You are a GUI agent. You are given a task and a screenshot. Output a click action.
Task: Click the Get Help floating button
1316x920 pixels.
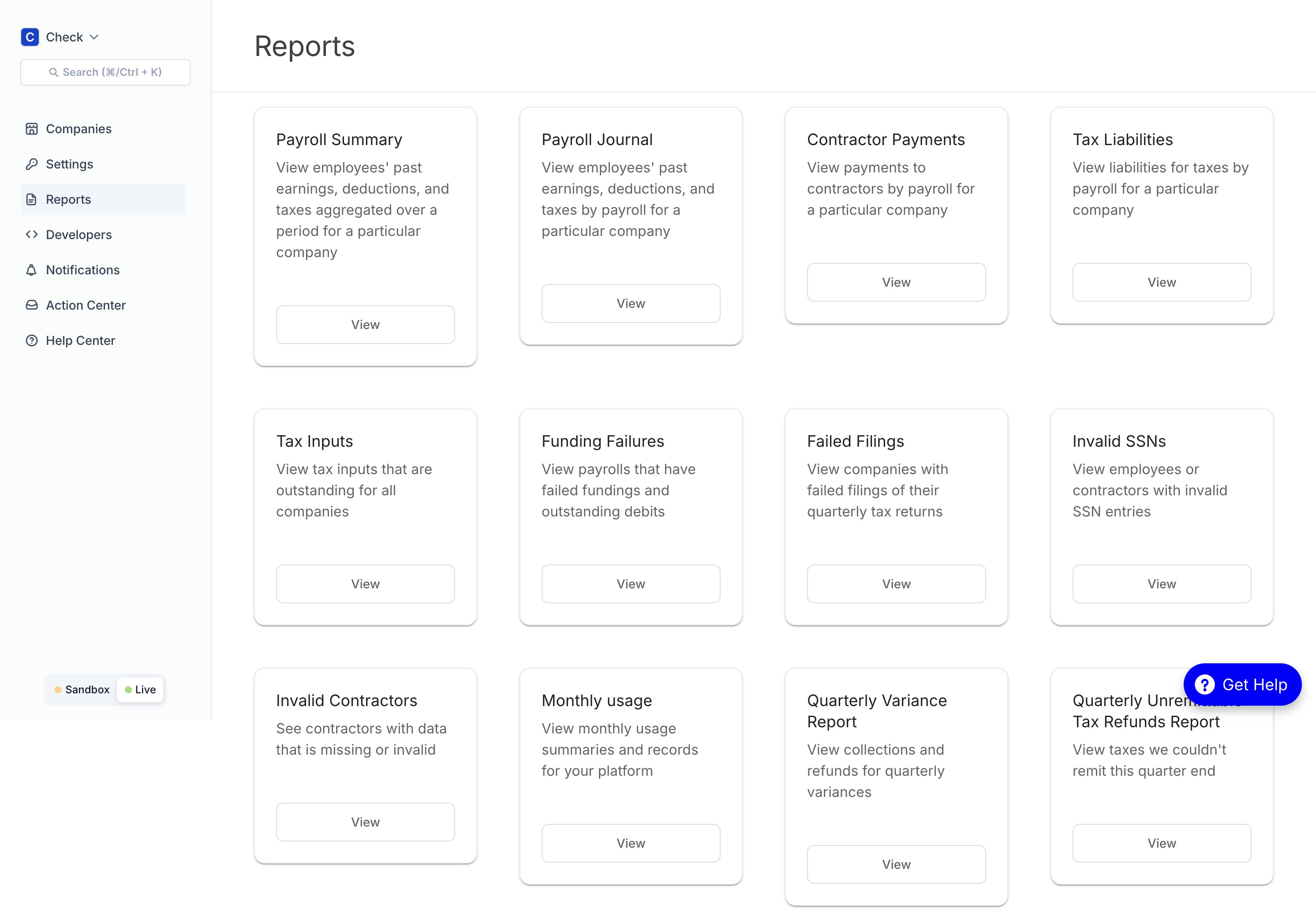1242,684
